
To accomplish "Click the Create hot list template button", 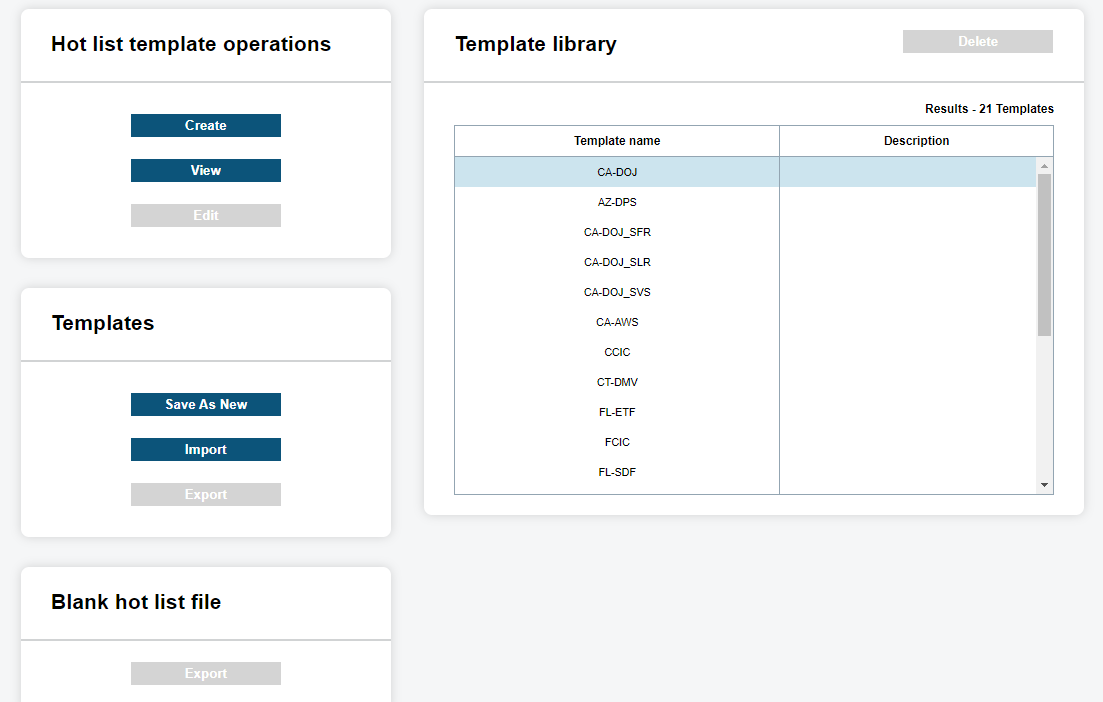I will pos(205,125).
